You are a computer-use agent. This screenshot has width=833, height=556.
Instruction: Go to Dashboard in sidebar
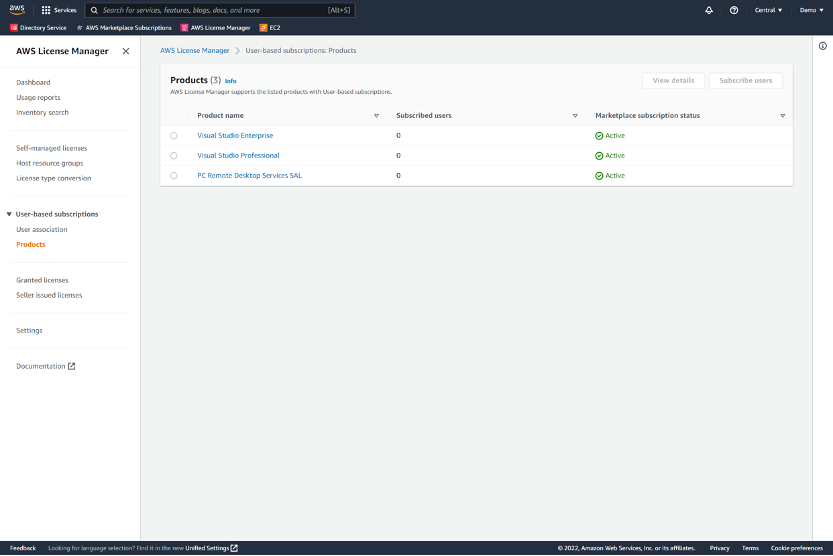(33, 82)
